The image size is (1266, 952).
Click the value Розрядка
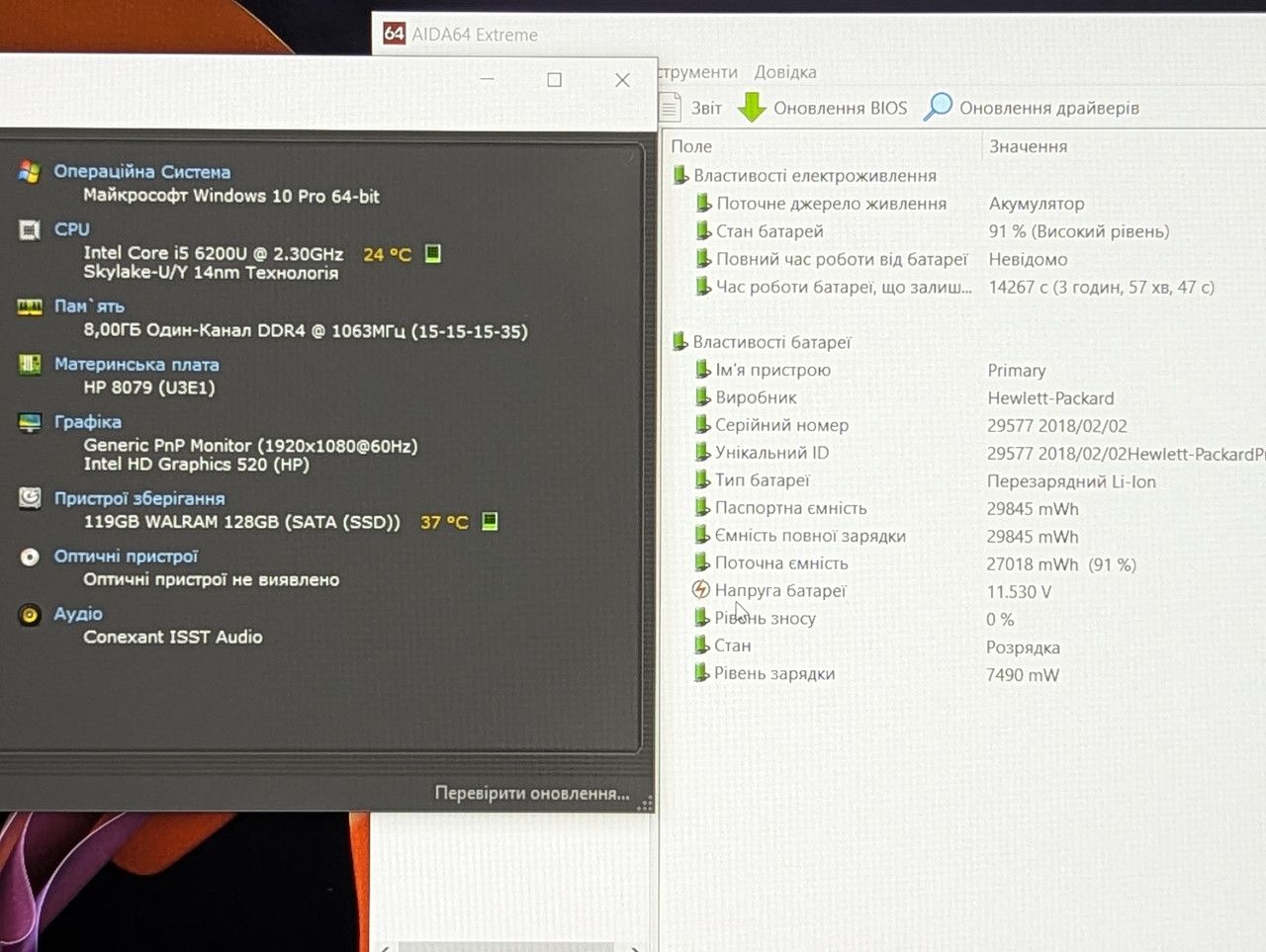(1023, 648)
